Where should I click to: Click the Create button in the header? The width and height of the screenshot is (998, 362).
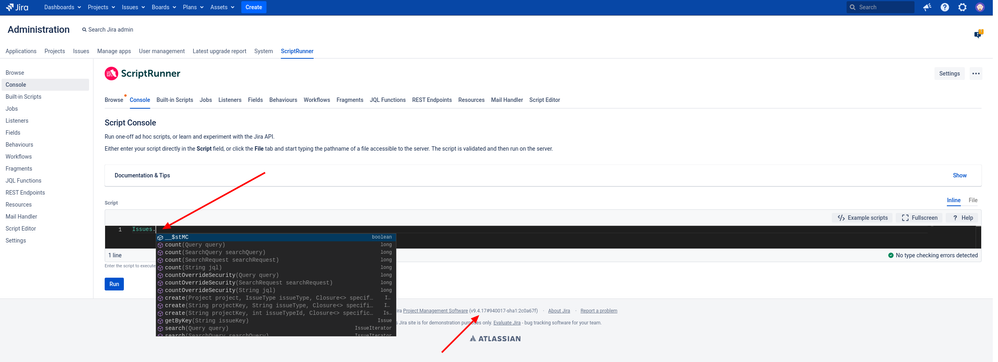coord(253,7)
